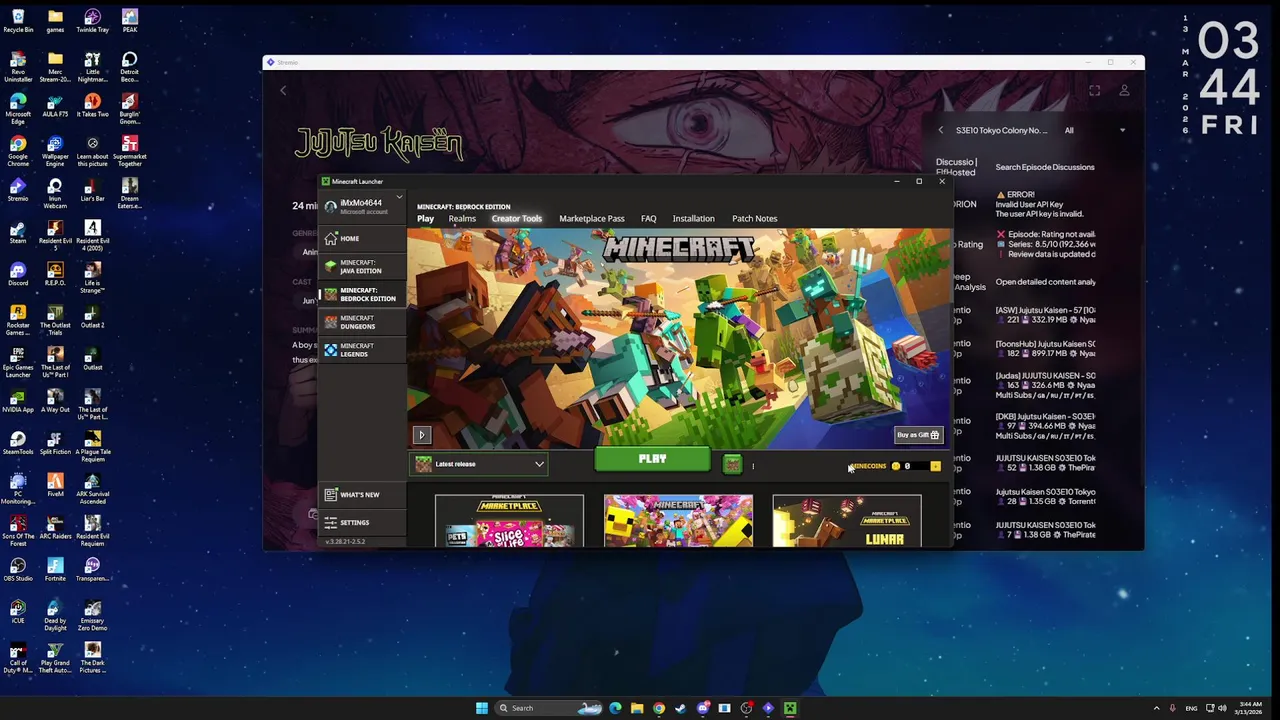Select Minecraft: Java Edition in sidebar
Viewport: 1280px width, 720px height.
tap(362, 266)
